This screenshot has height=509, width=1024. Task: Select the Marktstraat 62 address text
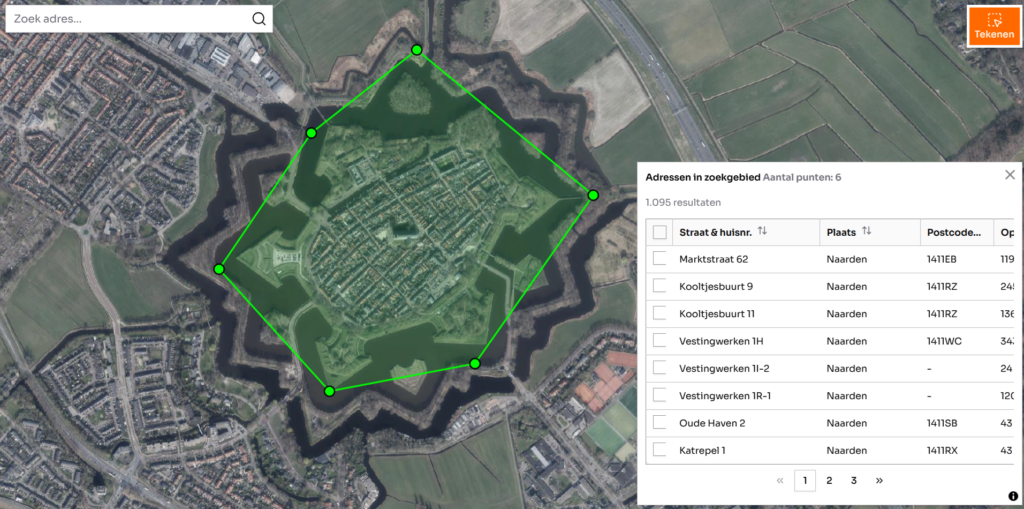click(x=714, y=259)
